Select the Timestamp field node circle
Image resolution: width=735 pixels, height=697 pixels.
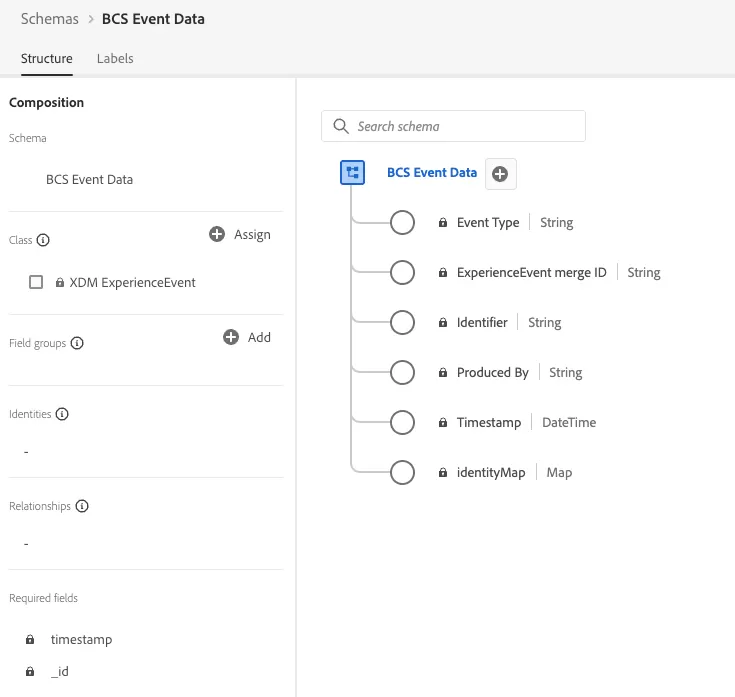pyautogui.click(x=402, y=422)
